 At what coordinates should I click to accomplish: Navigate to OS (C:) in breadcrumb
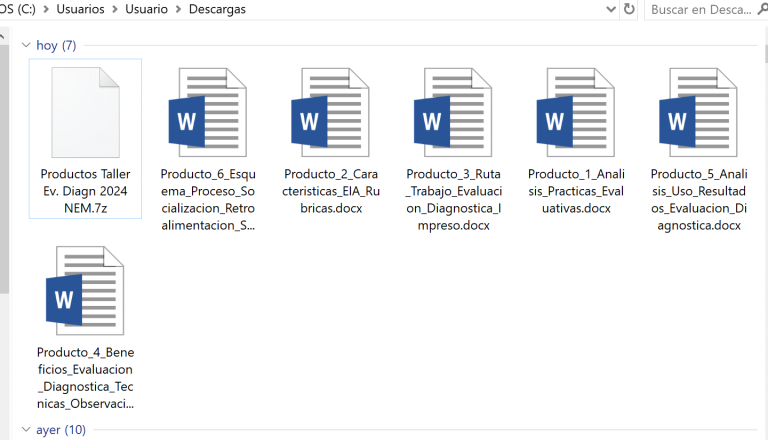pos(18,9)
